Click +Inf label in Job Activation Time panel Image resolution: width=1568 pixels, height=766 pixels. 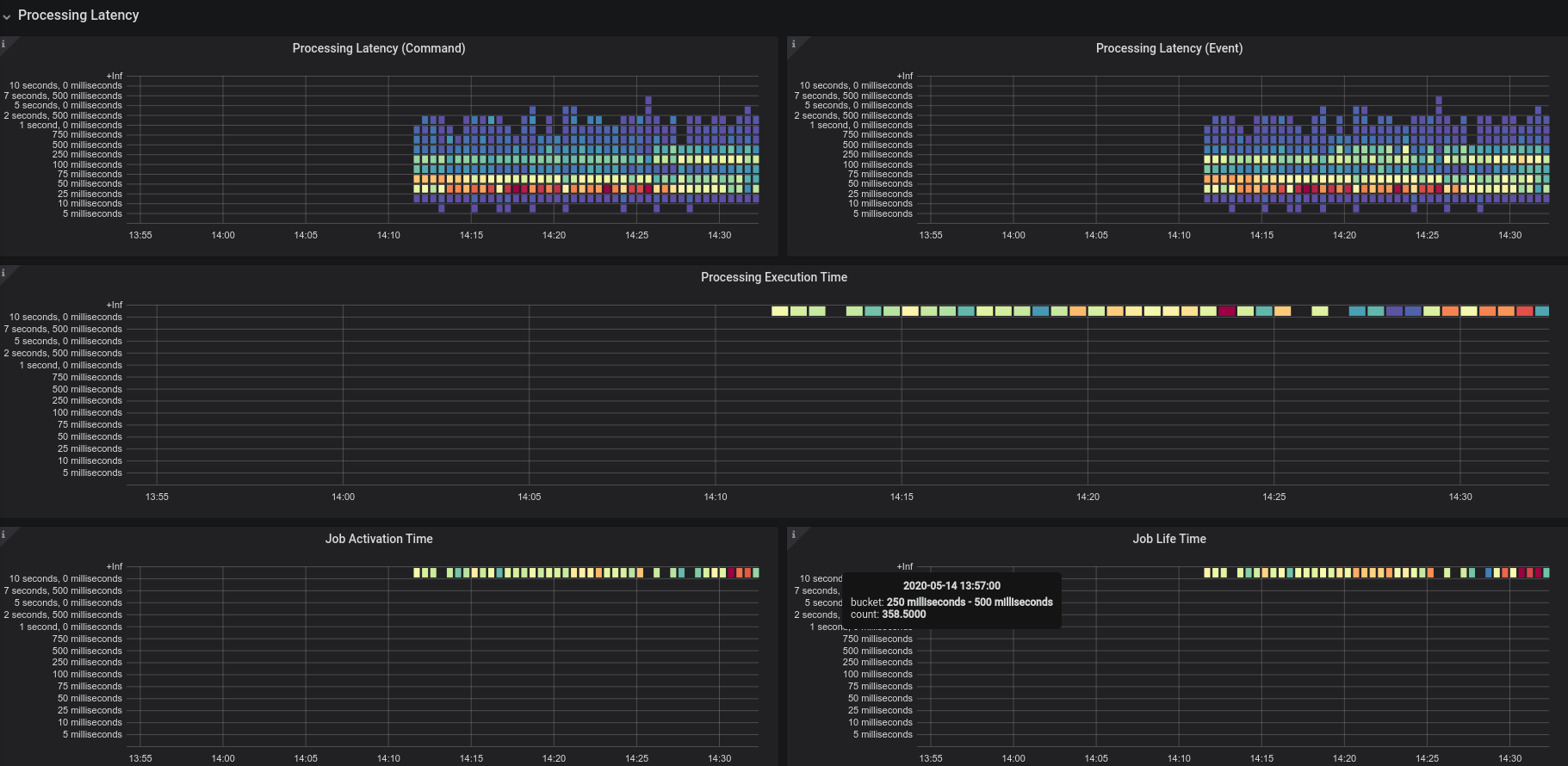[115, 566]
